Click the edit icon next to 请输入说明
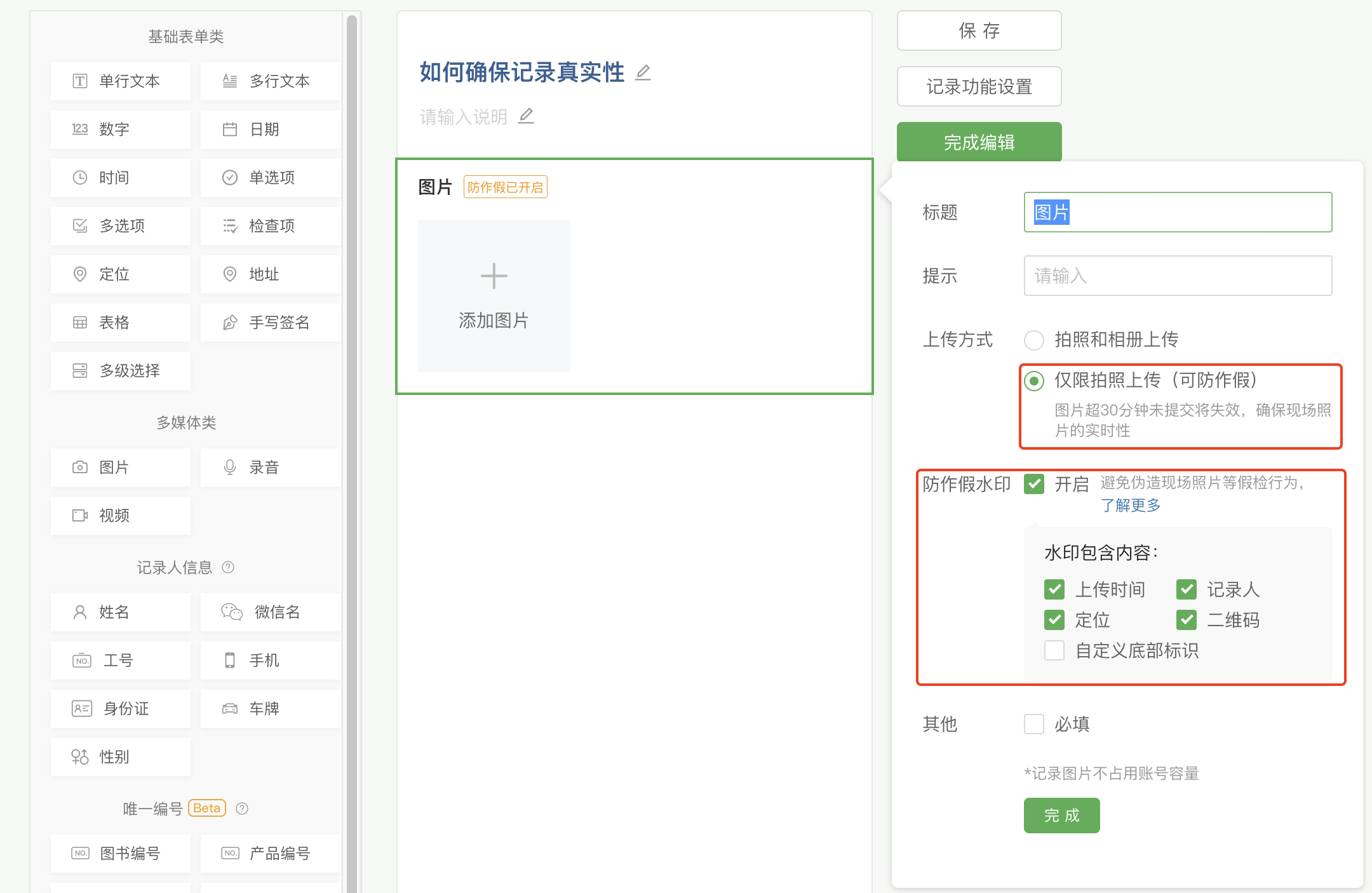The width and height of the screenshot is (1372, 893). pyautogui.click(x=526, y=116)
